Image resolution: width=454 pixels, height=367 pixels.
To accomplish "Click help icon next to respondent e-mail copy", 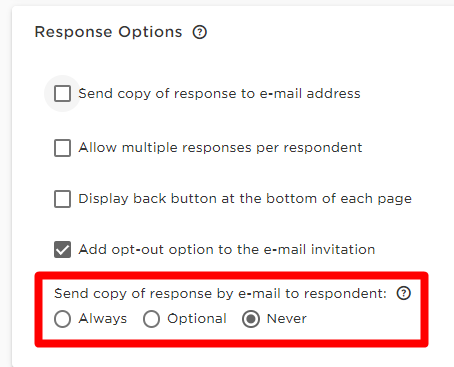I will [404, 293].
